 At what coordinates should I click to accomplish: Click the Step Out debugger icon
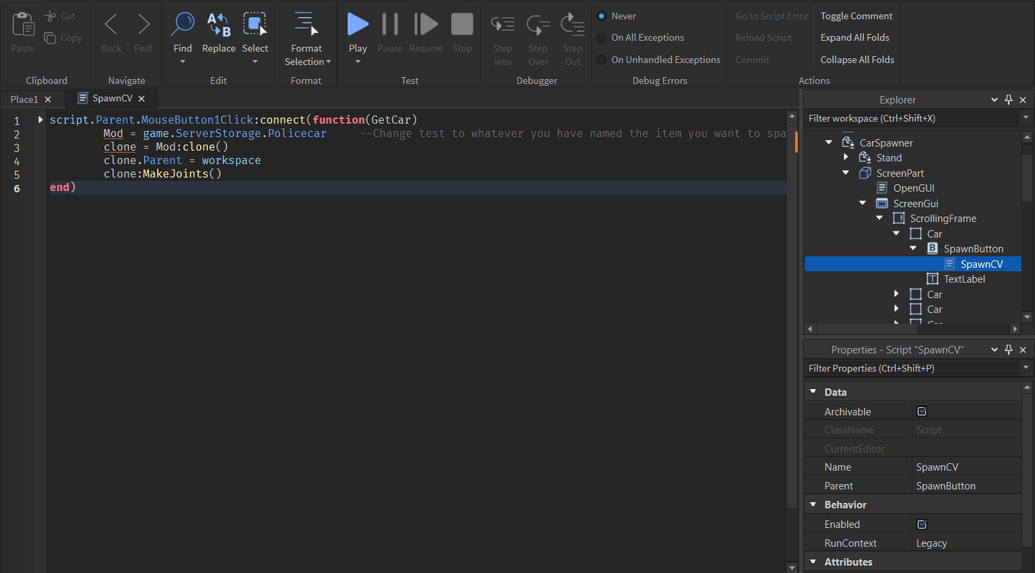[572, 24]
